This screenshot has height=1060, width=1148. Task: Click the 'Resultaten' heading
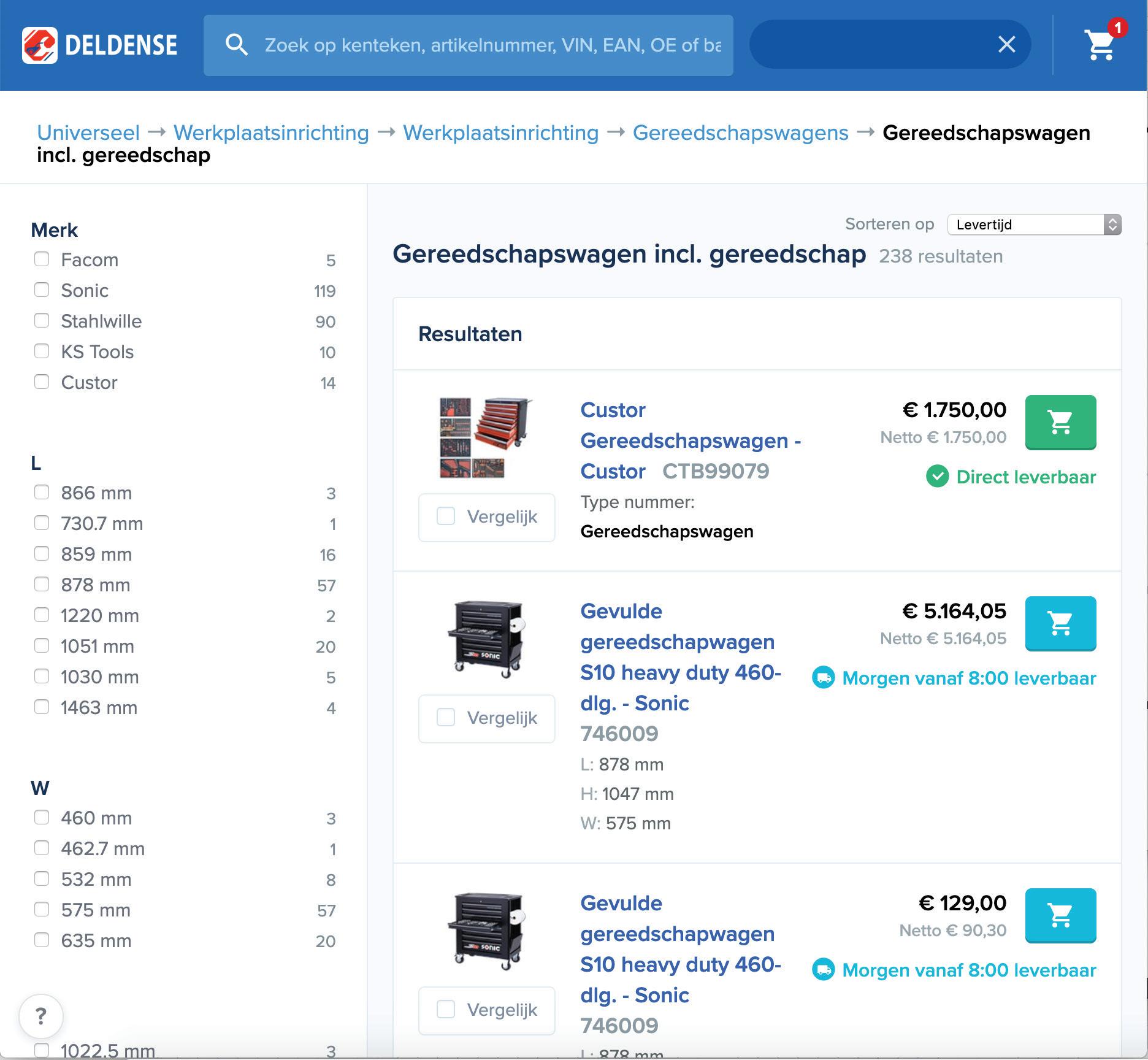click(470, 334)
